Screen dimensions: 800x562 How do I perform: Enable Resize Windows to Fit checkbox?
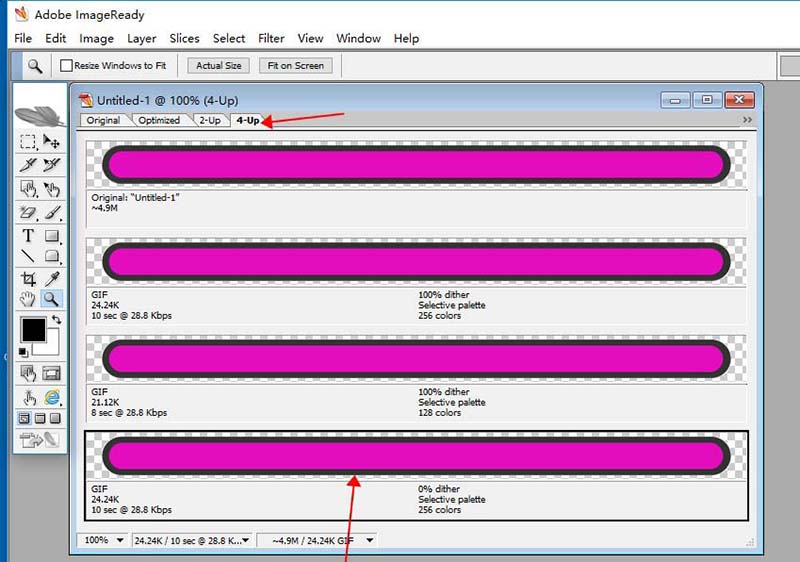[x=66, y=65]
